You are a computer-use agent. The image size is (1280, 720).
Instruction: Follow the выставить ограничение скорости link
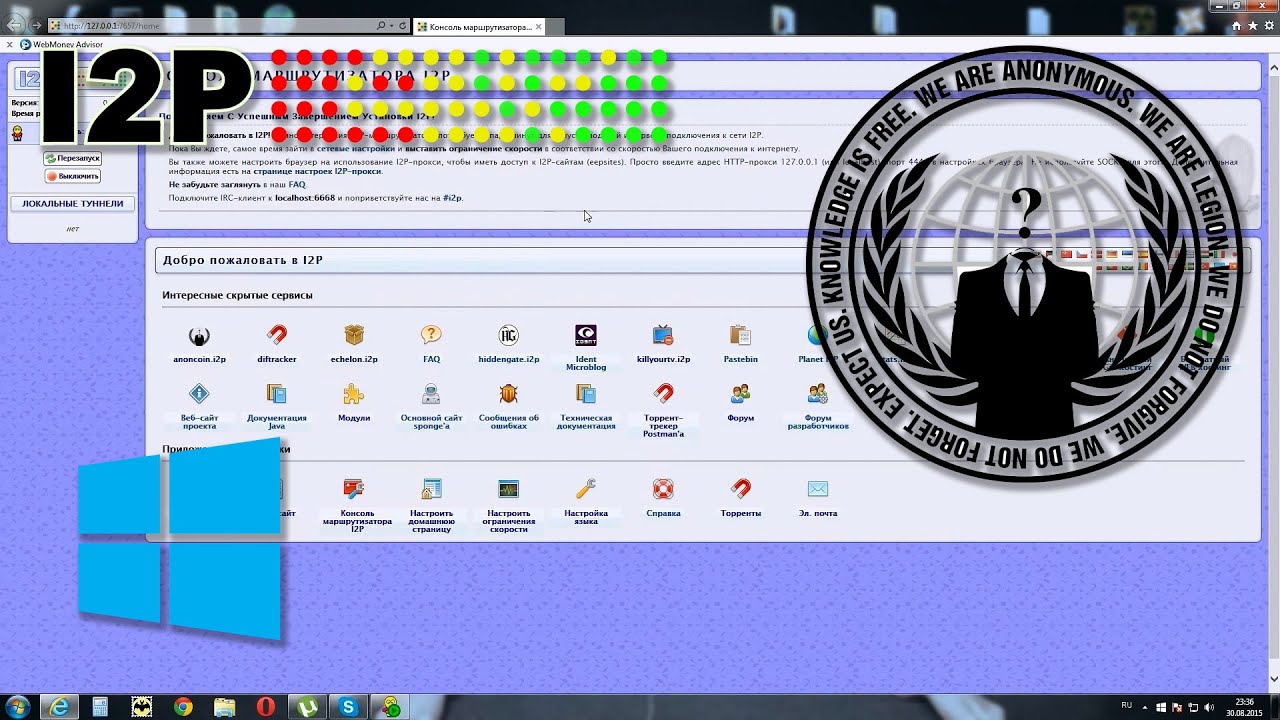click(x=473, y=147)
